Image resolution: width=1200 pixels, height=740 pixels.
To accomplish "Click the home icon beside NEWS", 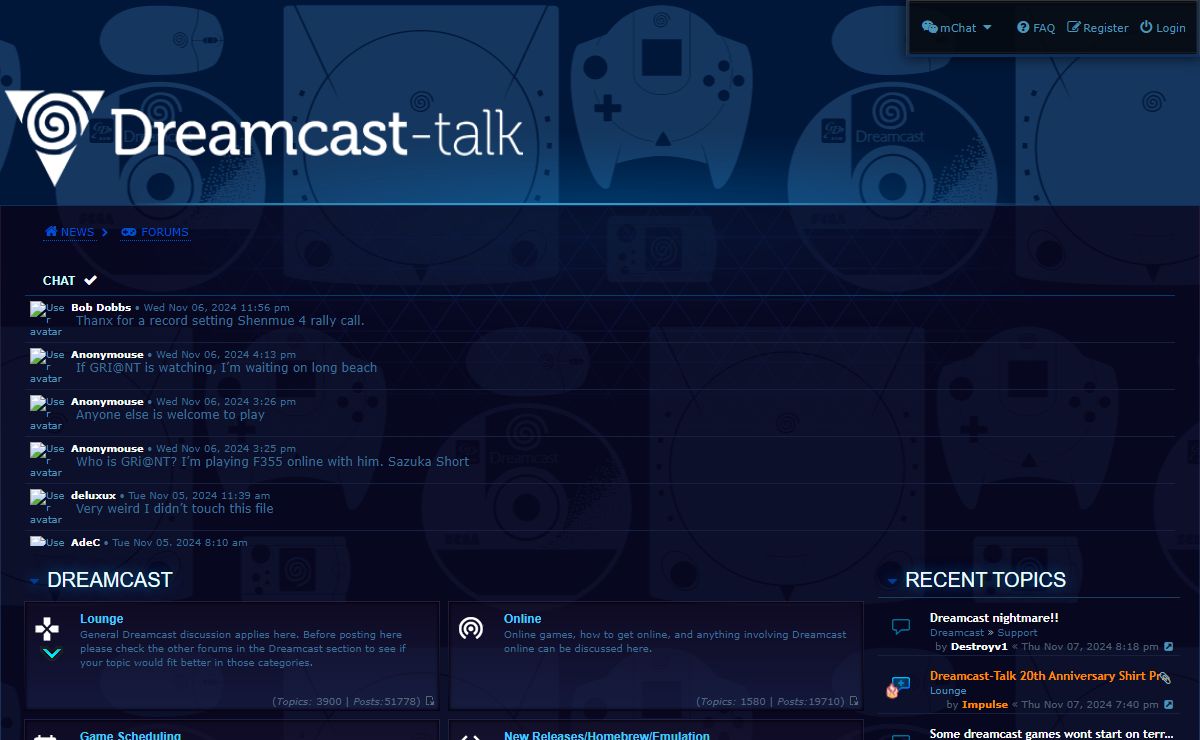I will (x=51, y=232).
